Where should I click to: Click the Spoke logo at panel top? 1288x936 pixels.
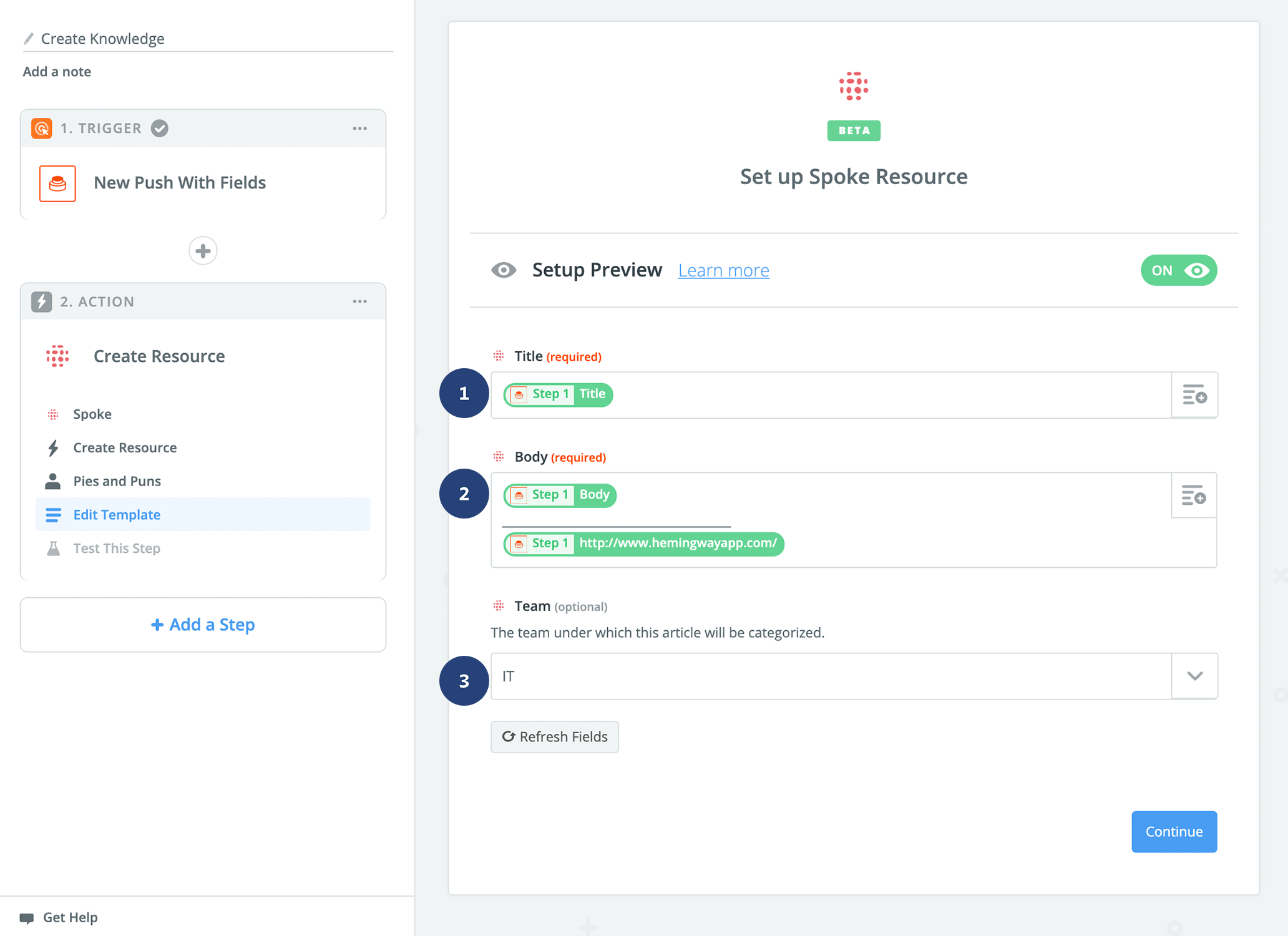[854, 86]
